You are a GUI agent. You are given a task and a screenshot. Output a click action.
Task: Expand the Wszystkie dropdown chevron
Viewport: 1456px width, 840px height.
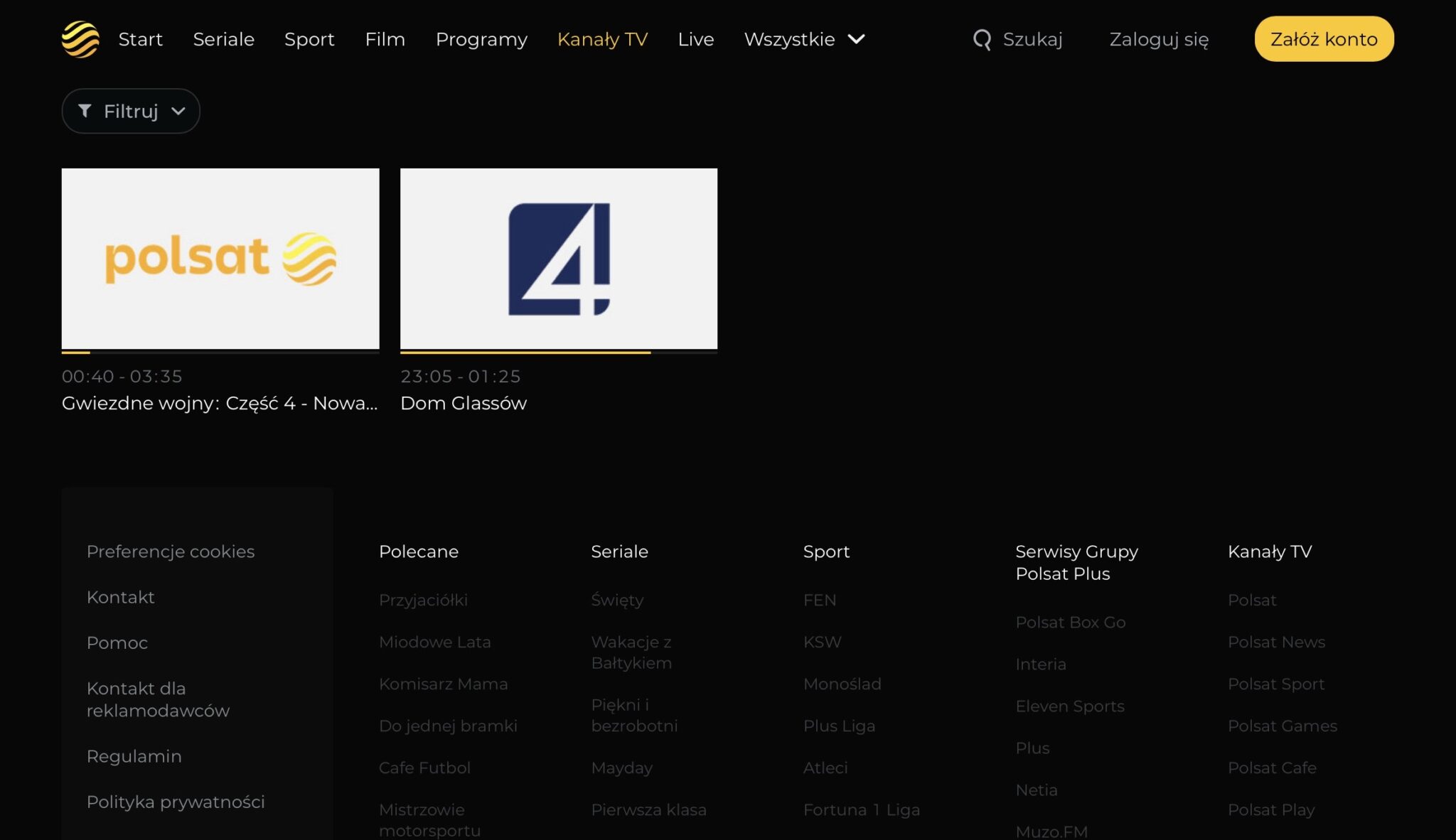(857, 39)
